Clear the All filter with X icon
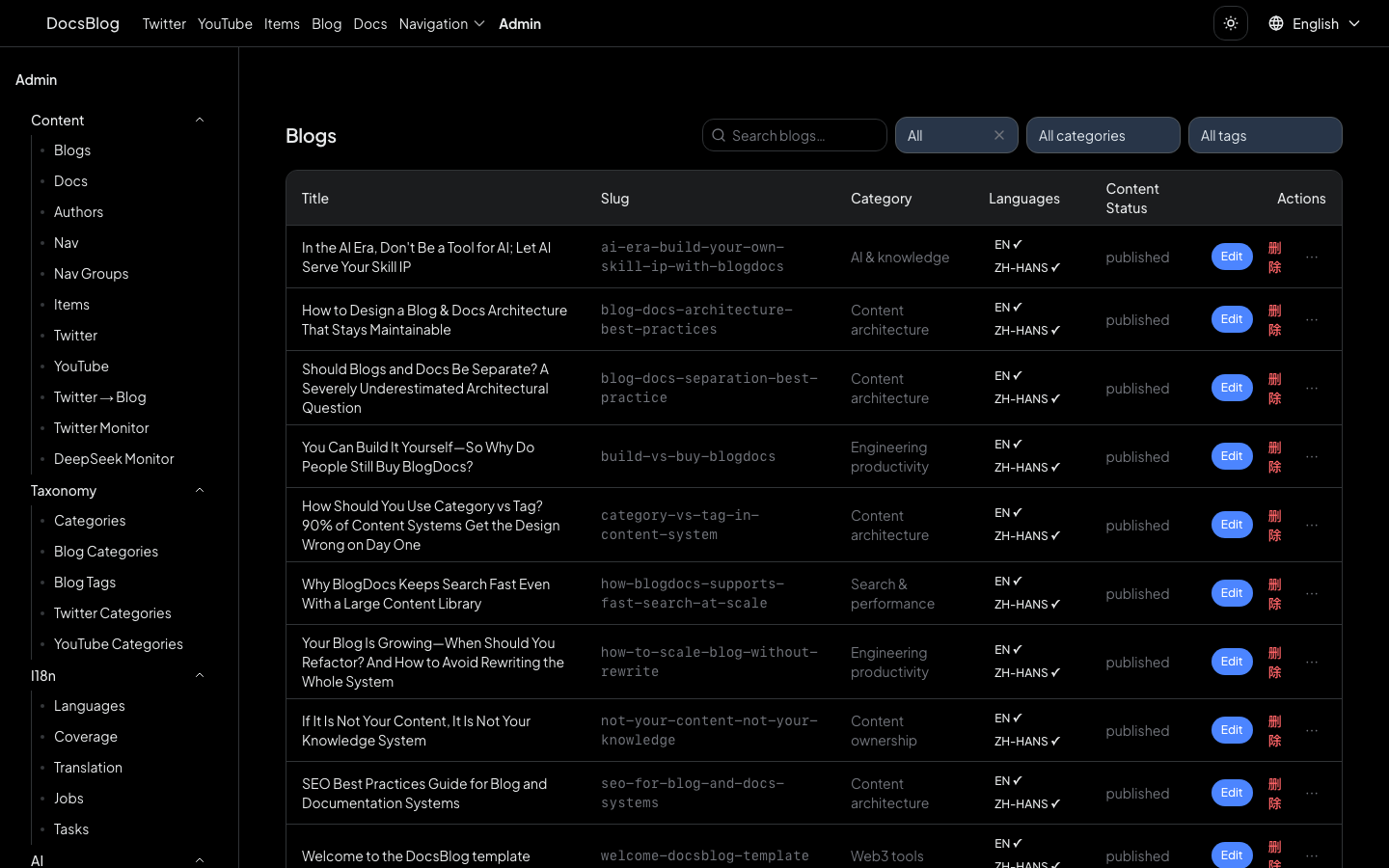The height and width of the screenshot is (868, 1389). pyautogui.click(x=999, y=135)
